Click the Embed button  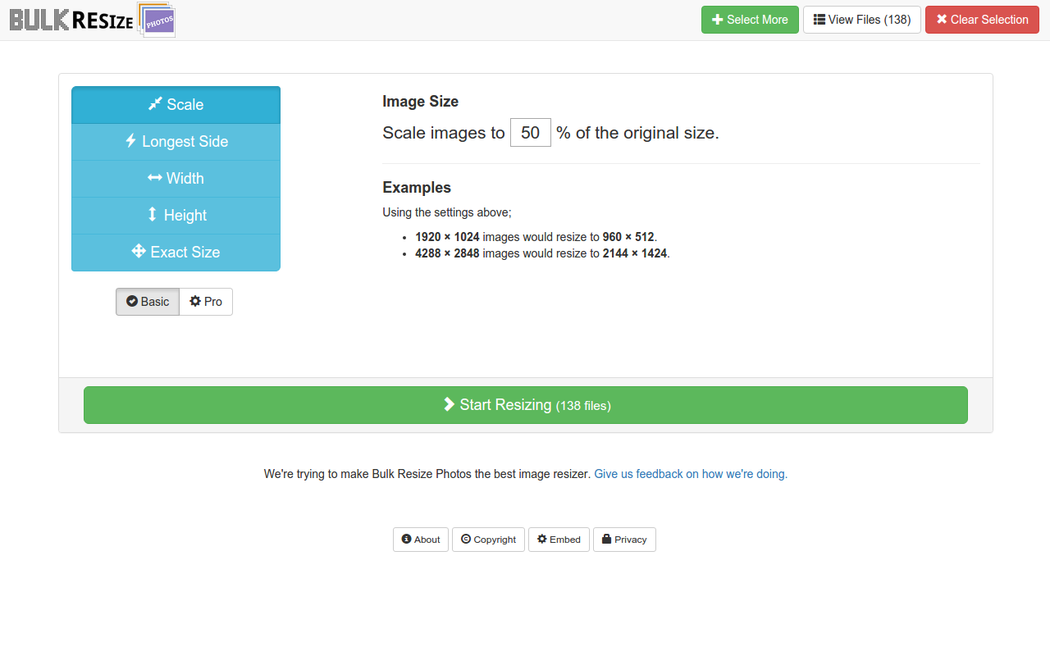[x=558, y=539]
